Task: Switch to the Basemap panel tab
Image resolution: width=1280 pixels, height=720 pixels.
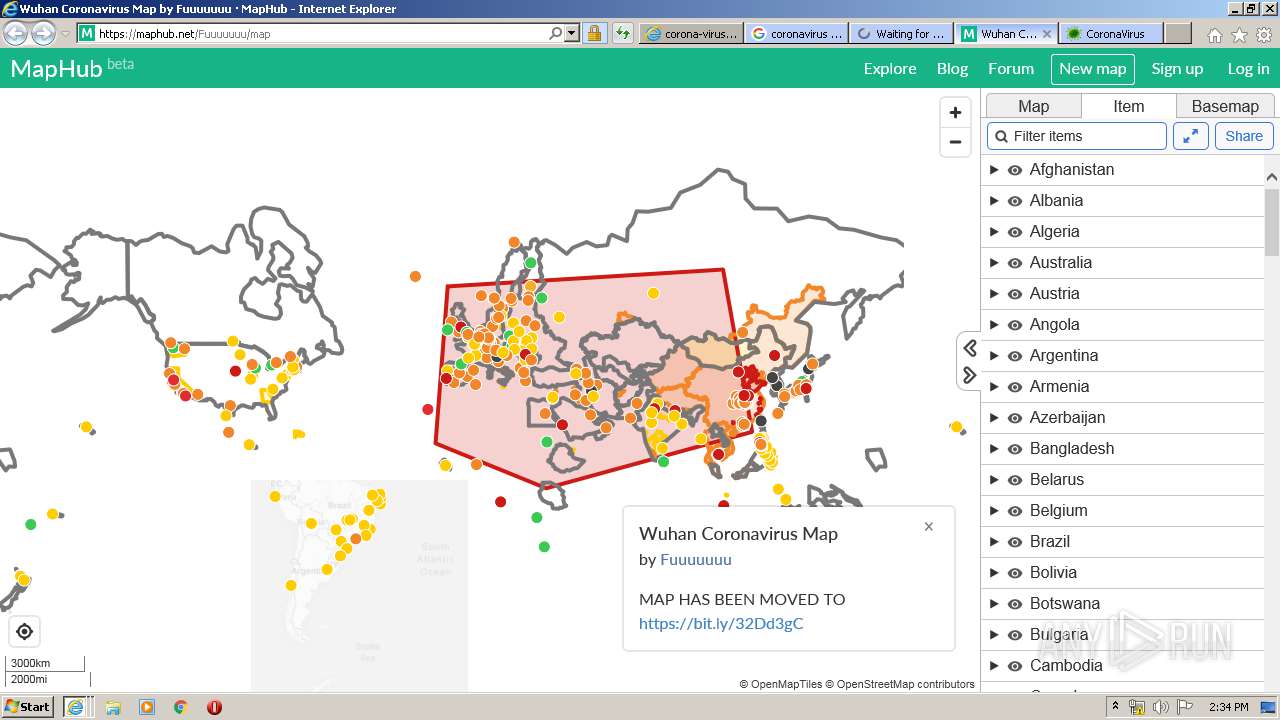Action: [1225, 106]
